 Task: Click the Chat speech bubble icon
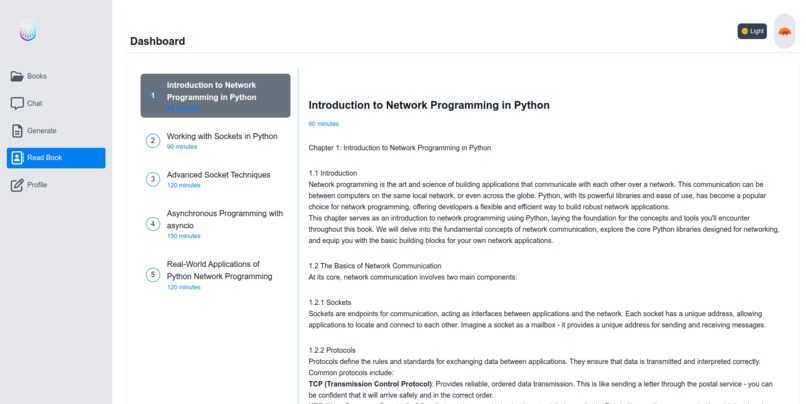tap(17, 103)
